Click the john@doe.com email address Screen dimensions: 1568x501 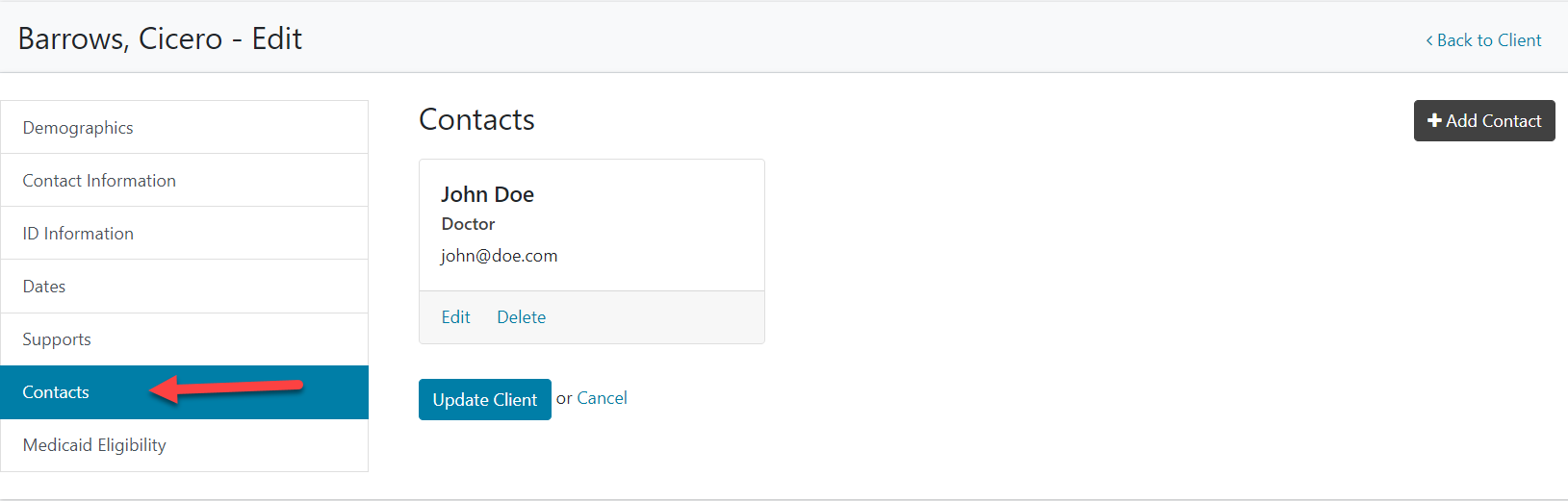499,256
